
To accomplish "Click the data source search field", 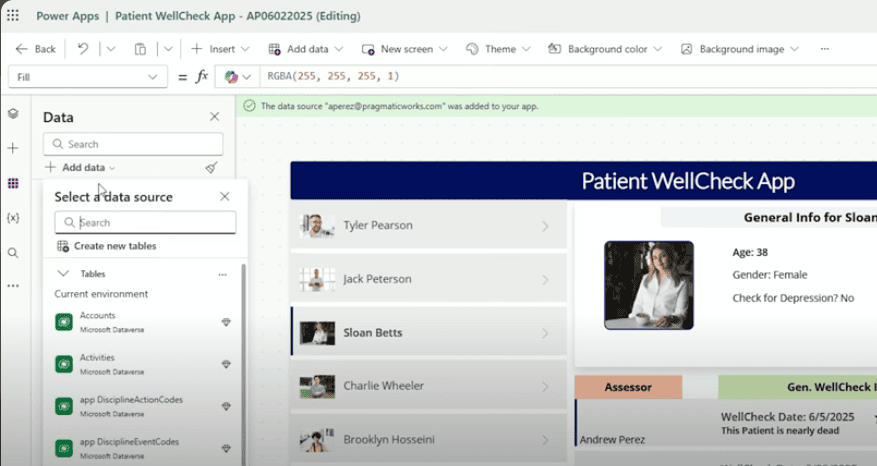I will (x=145, y=223).
